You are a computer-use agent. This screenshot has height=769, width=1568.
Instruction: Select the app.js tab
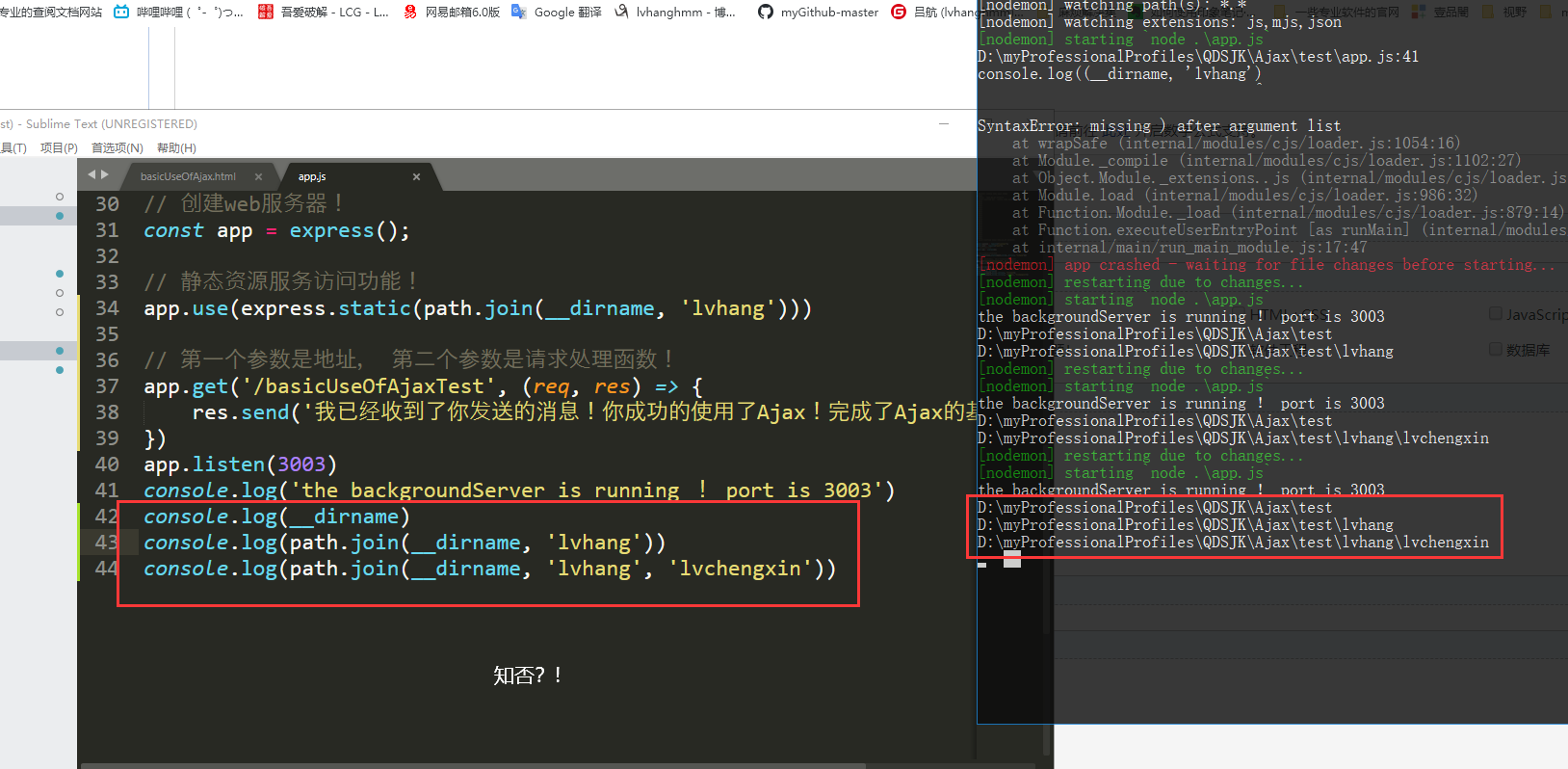coord(312,177)
